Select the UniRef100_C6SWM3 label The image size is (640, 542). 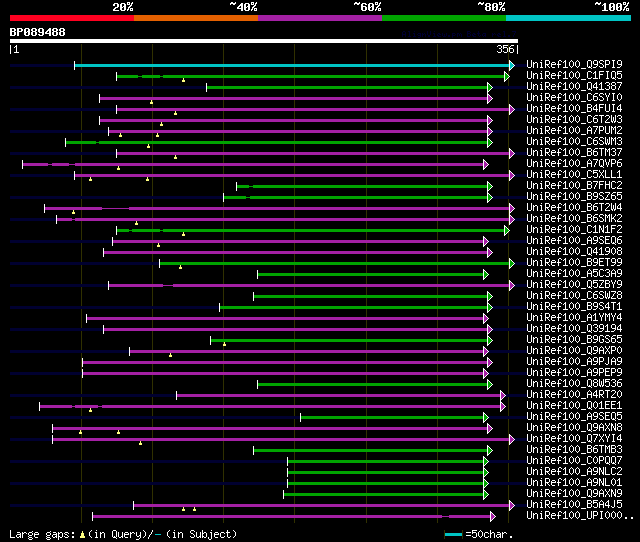(574, 142)
